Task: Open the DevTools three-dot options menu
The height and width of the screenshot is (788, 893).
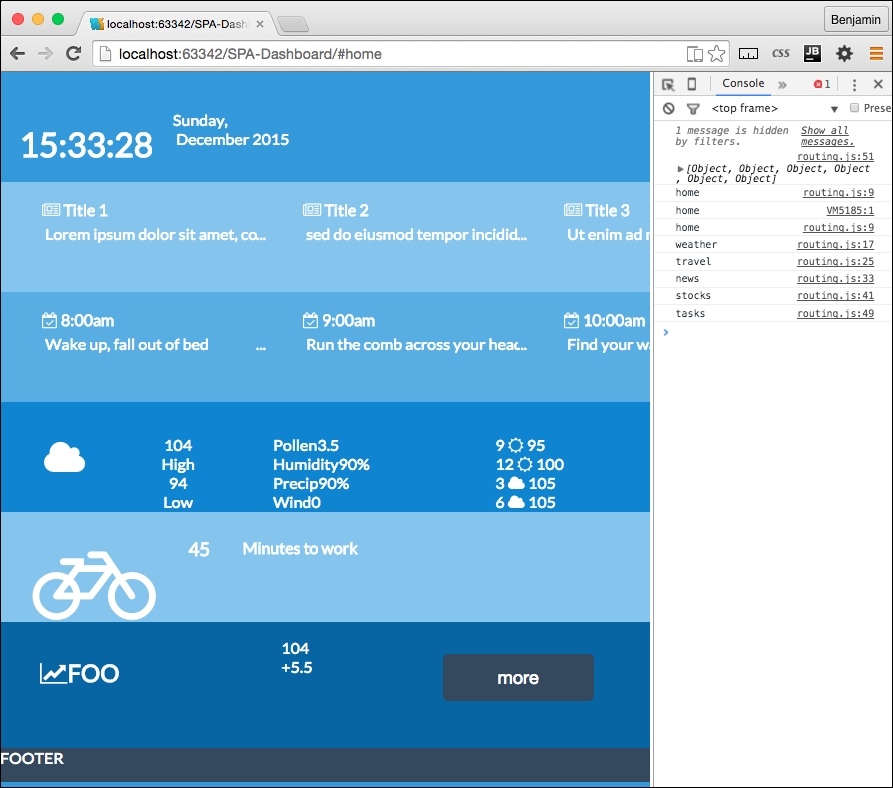Action: point(854,85)
